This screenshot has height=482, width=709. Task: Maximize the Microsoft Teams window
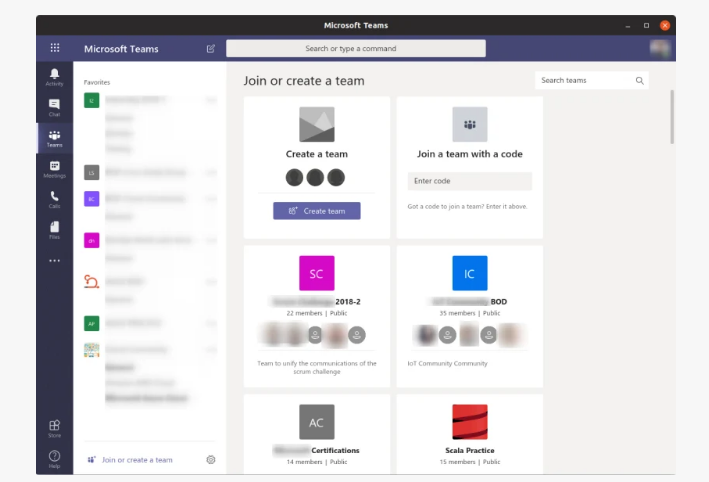[647, 25]
